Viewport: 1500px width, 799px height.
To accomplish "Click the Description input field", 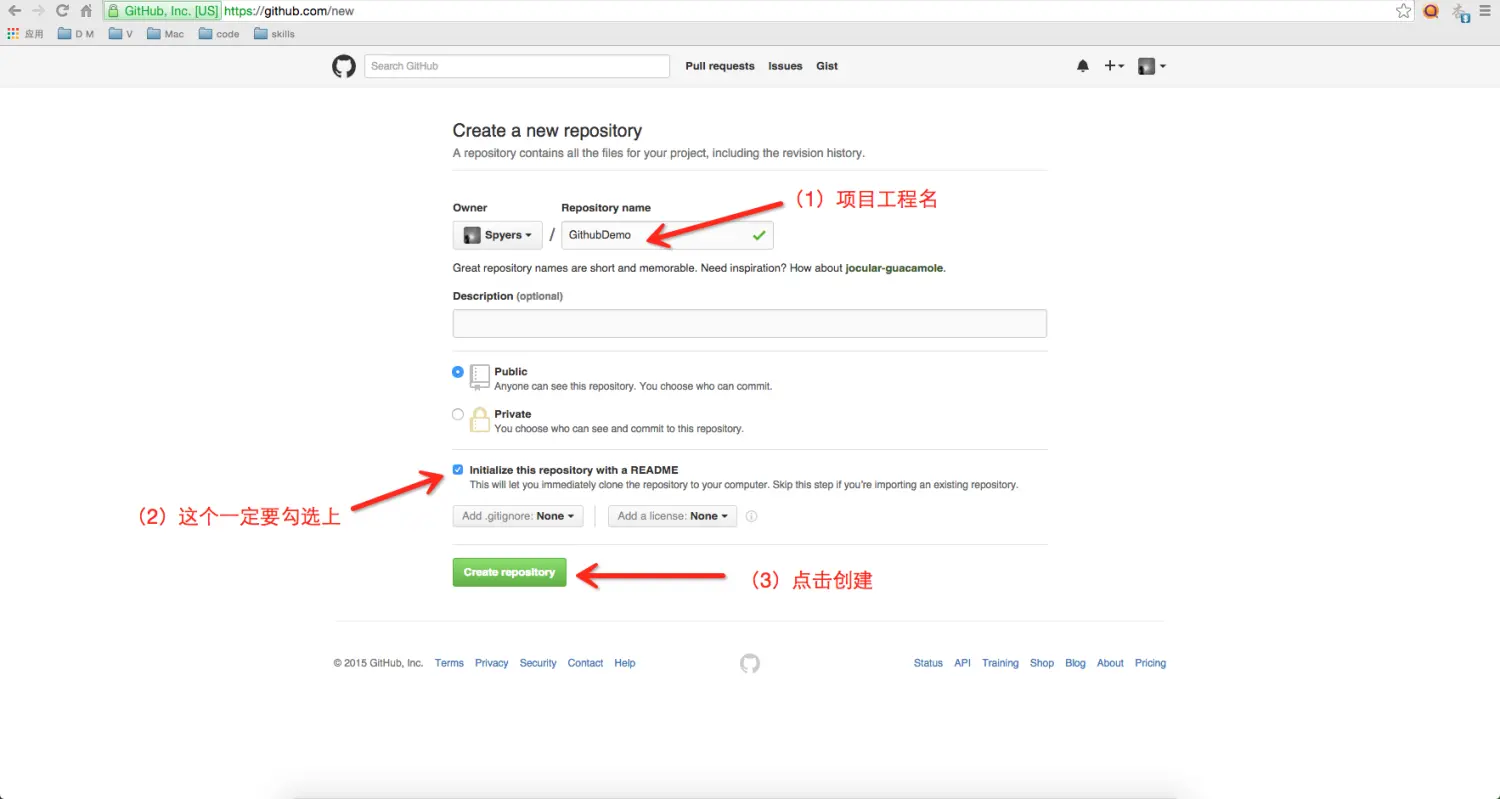I will [750, 324].
